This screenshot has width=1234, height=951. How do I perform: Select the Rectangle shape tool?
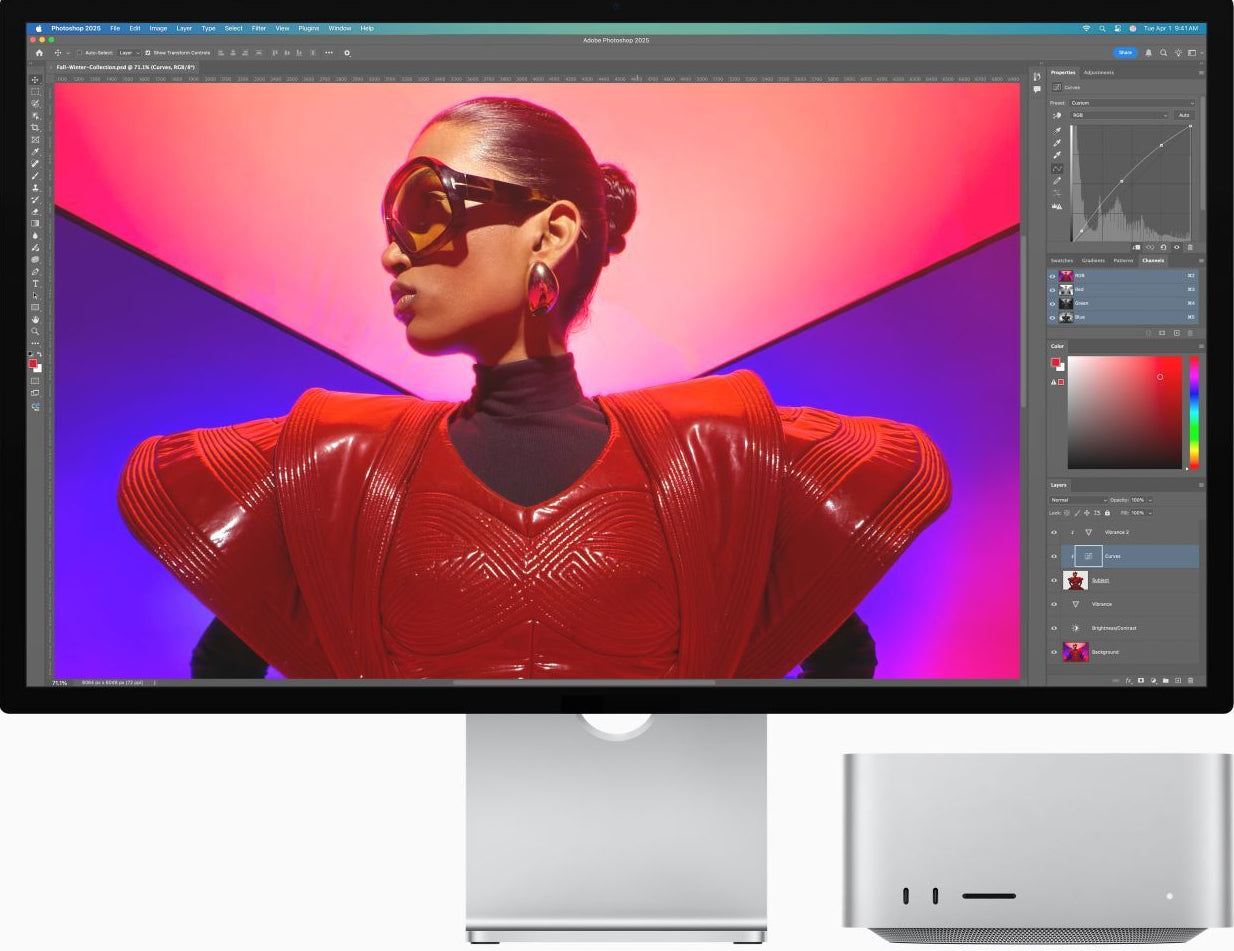tap(35, 307)
